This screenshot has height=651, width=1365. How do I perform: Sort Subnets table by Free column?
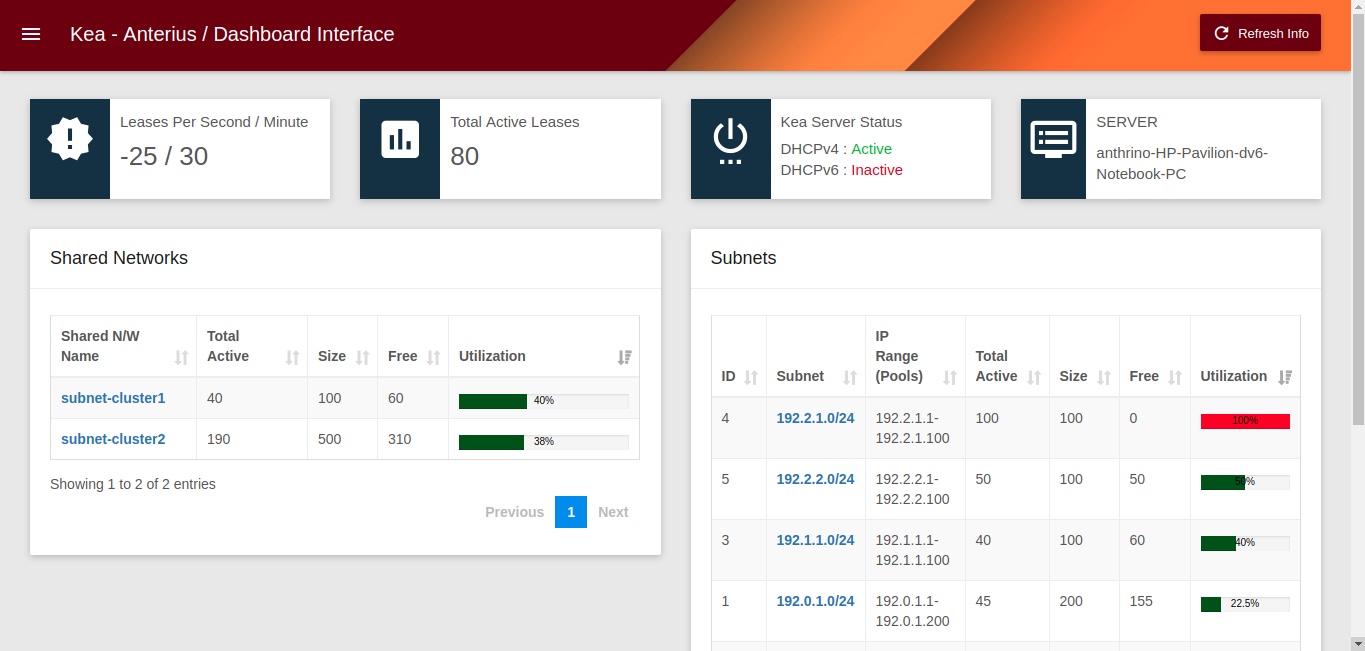[x=1155, y=356]
